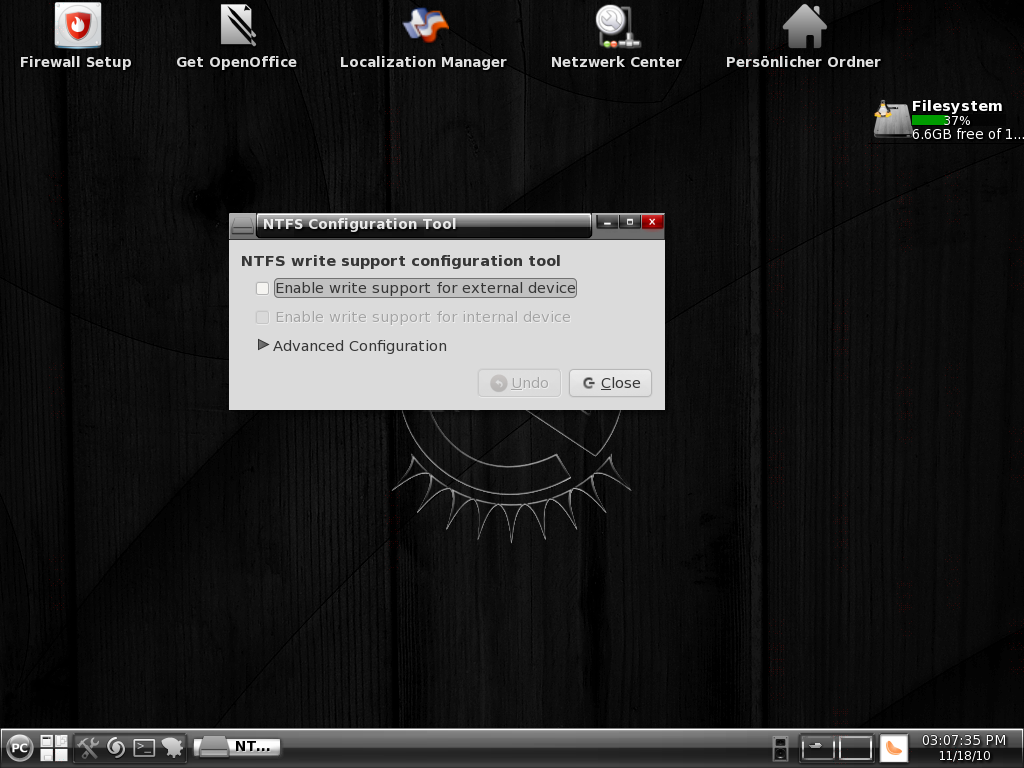The image size is (1024, 768).
Task: Switch to the second empty workspace
Action: pos(855,747)
